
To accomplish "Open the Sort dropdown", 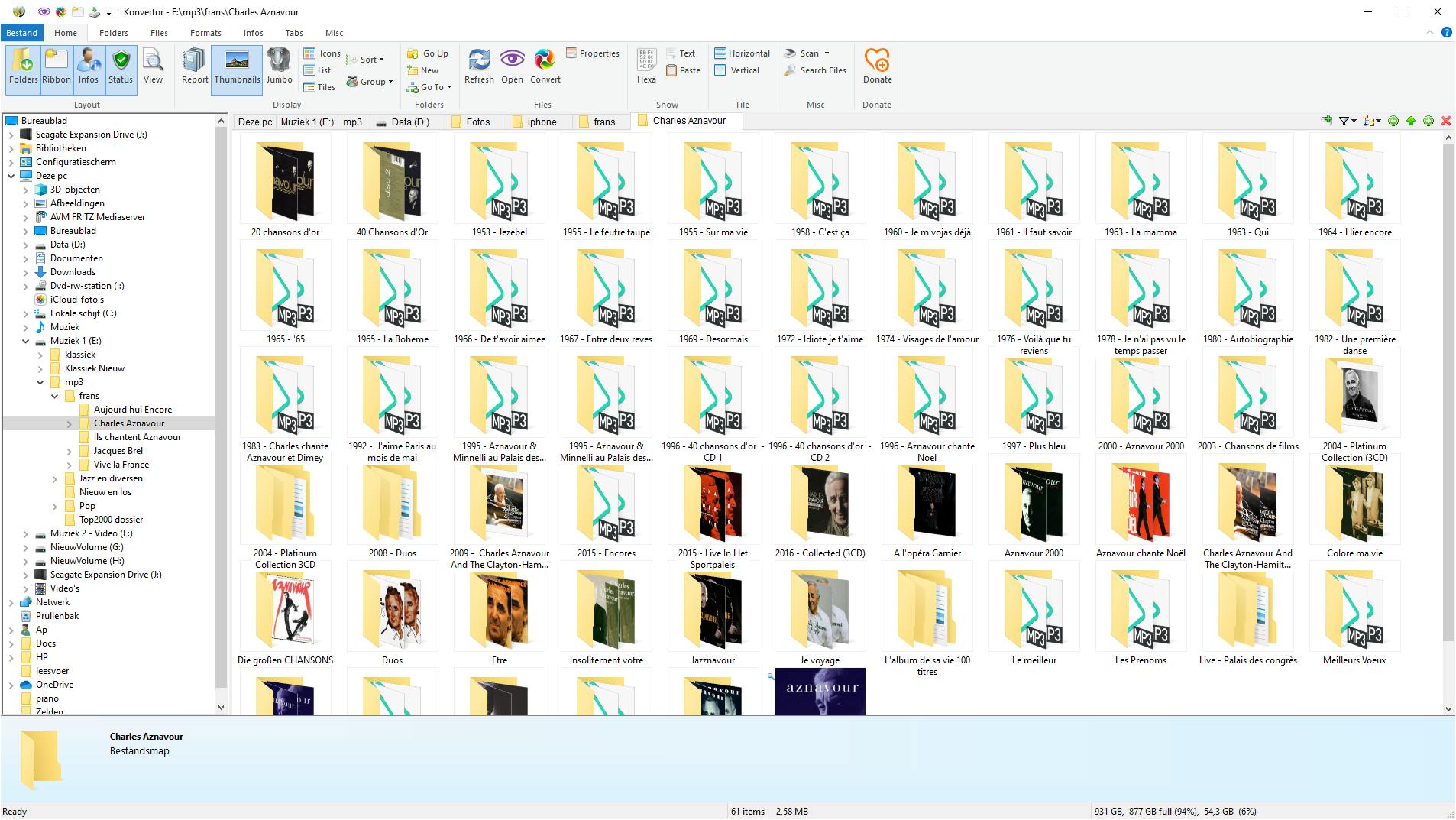I will pyautogui.click(x=365, y=60).
